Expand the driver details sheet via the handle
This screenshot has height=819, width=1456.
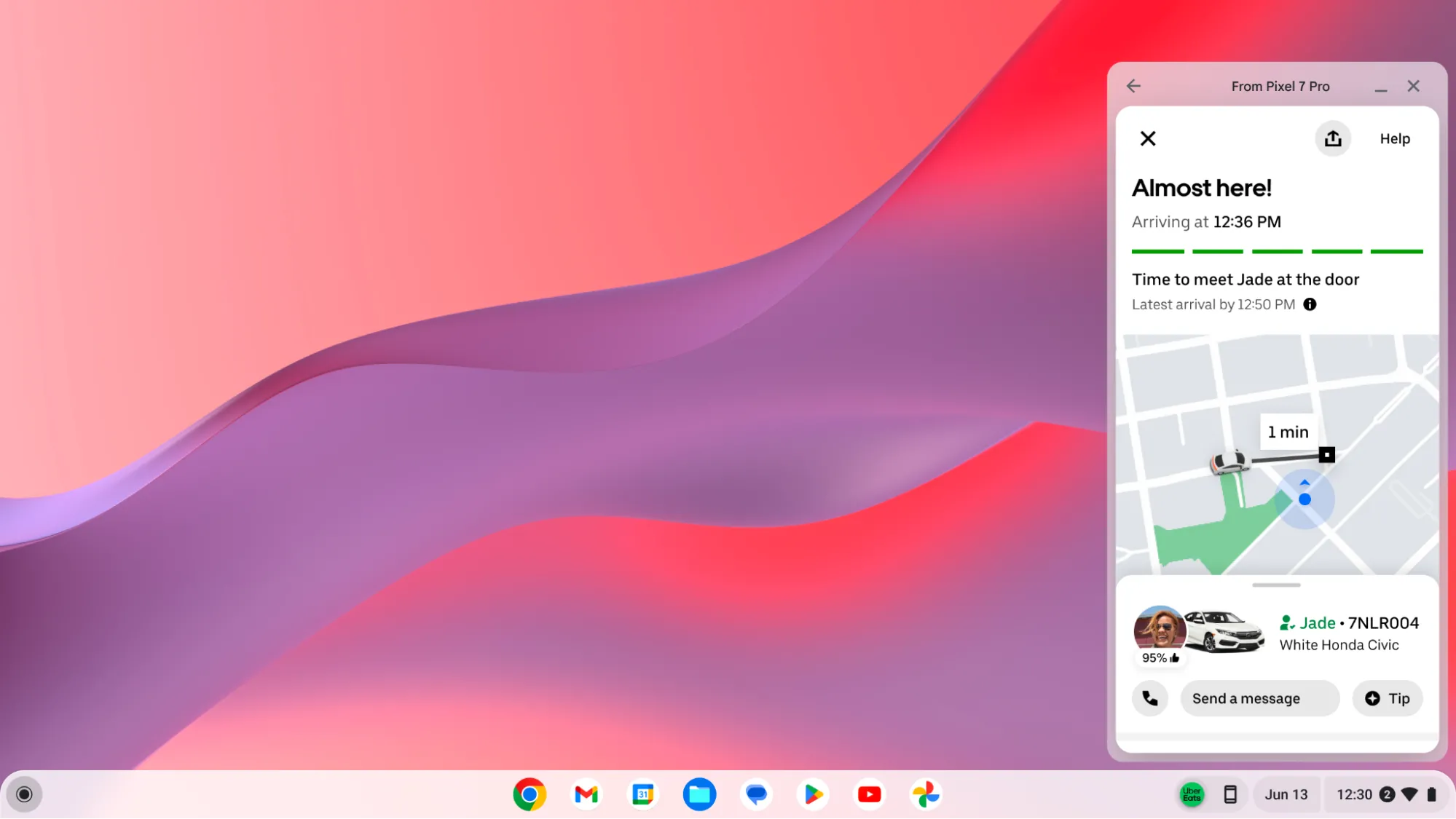coord(1277,585)
